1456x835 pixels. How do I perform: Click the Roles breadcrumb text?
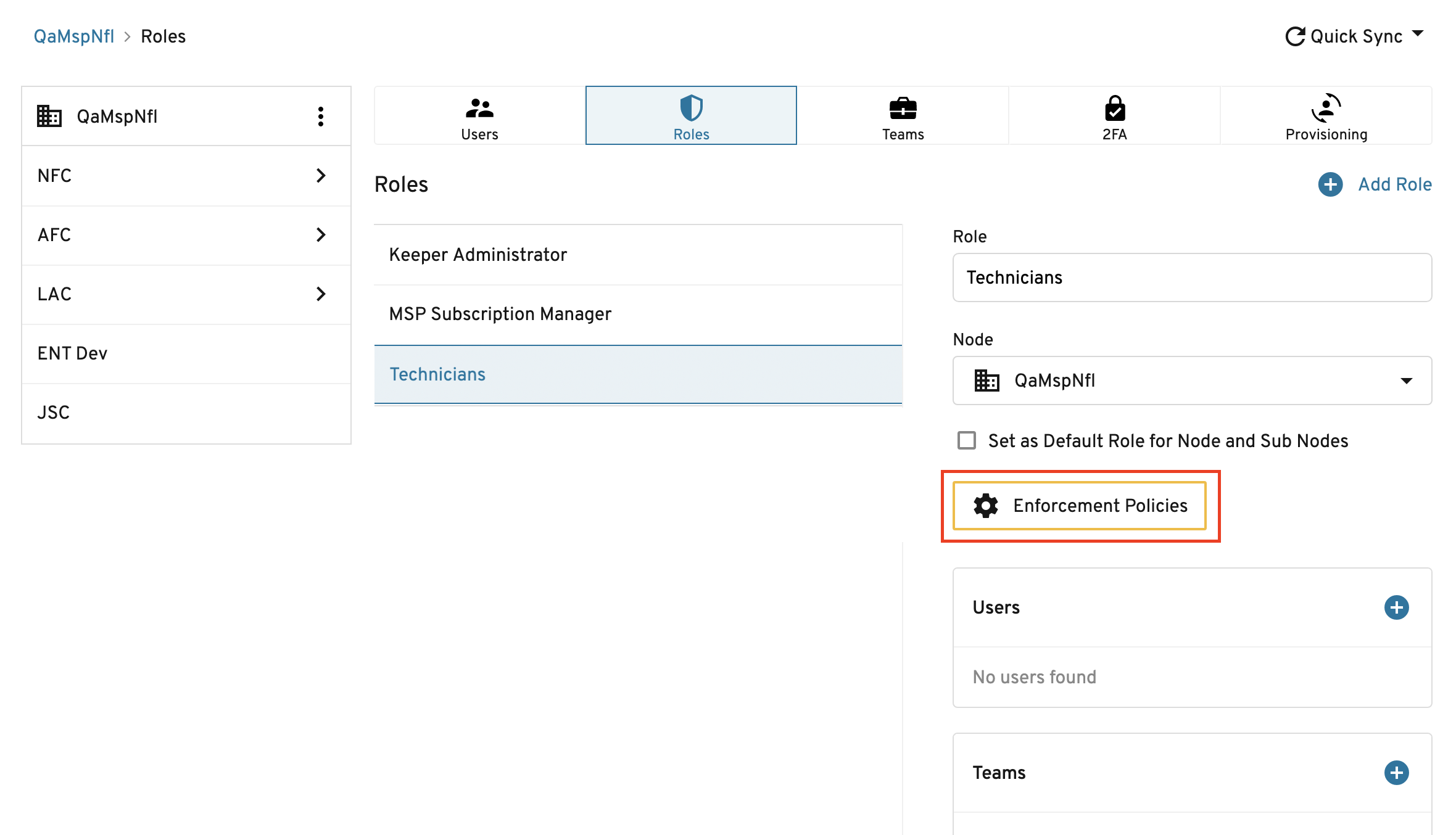pyautogui.click(x=163, y=36)
